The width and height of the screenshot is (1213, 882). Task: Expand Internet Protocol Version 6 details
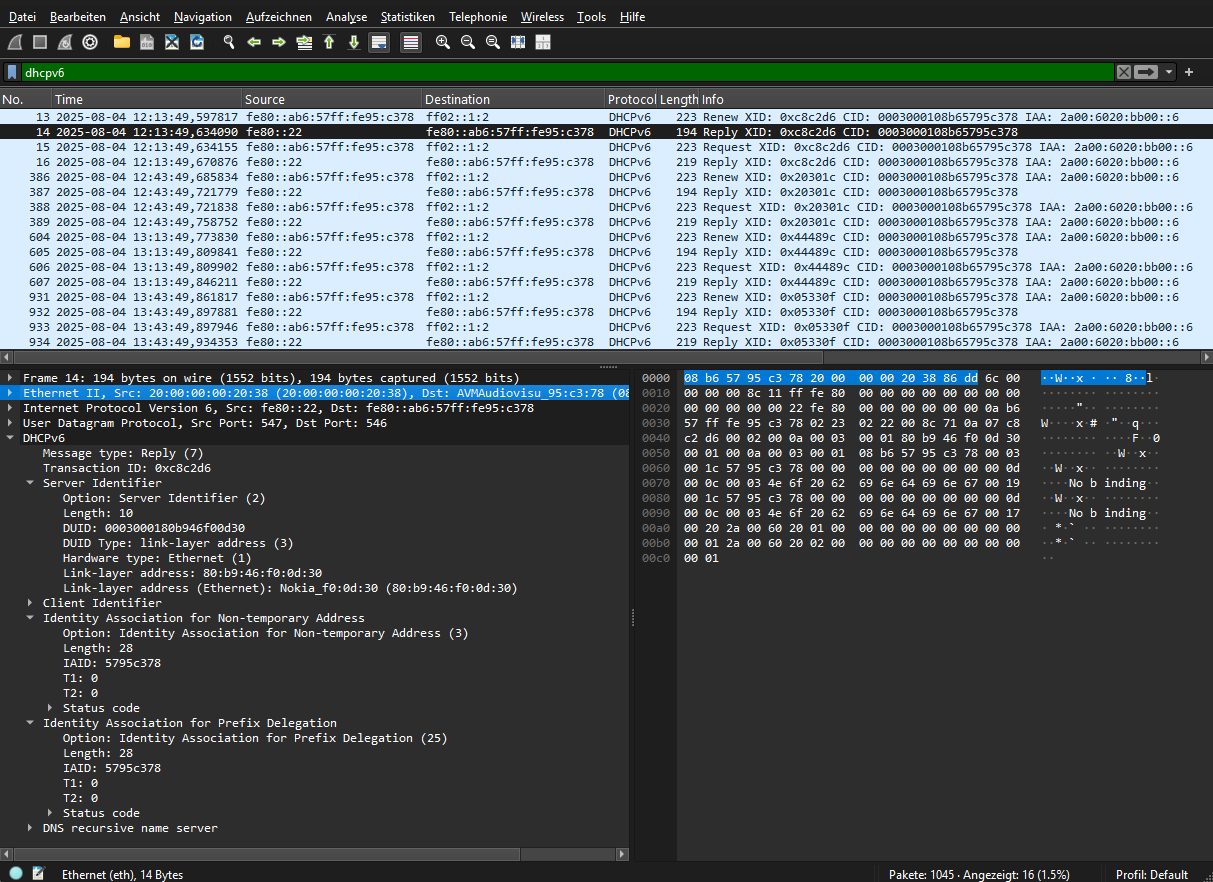(11, 408)
